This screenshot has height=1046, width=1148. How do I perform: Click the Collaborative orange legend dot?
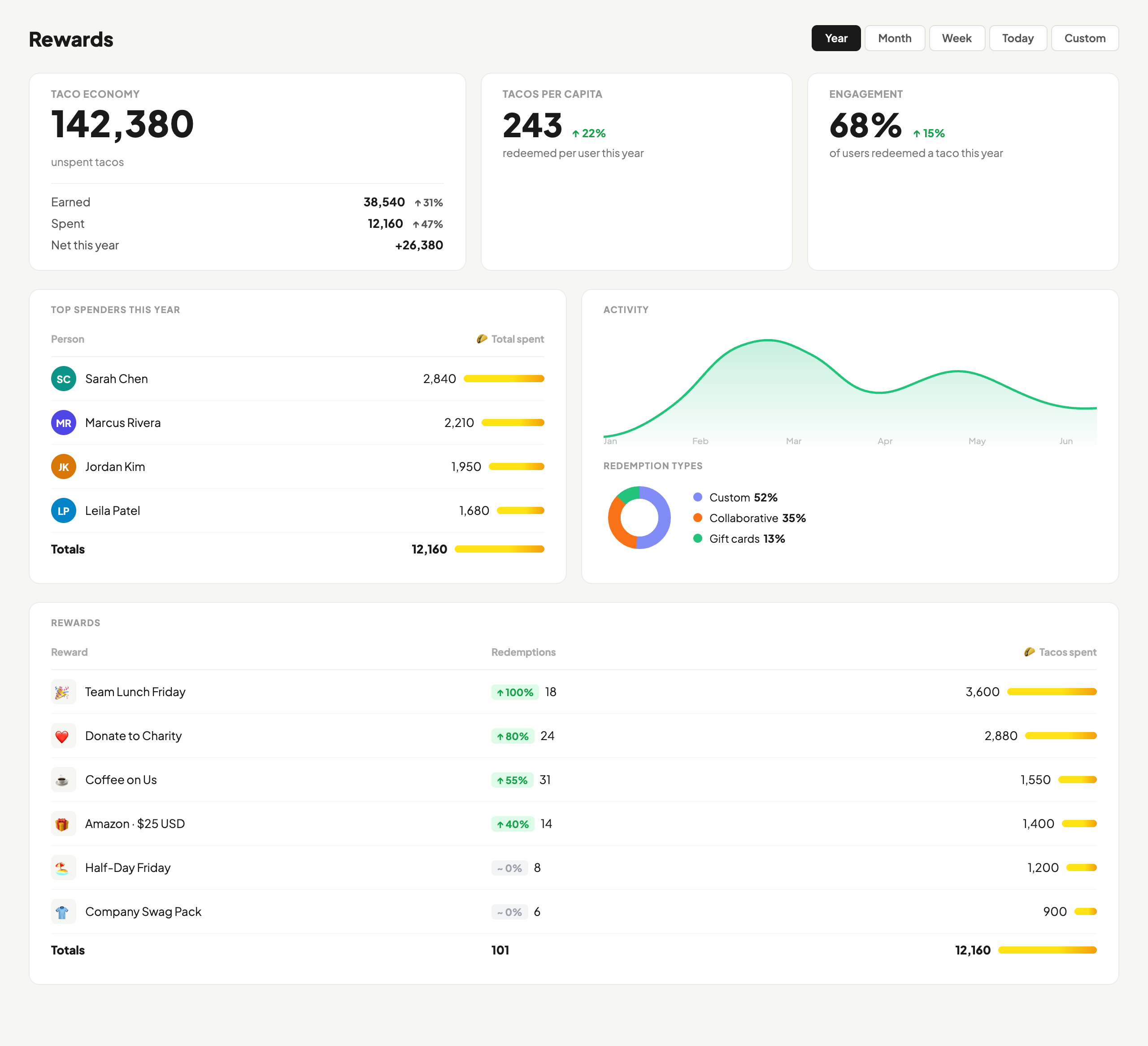coord(698,518)
